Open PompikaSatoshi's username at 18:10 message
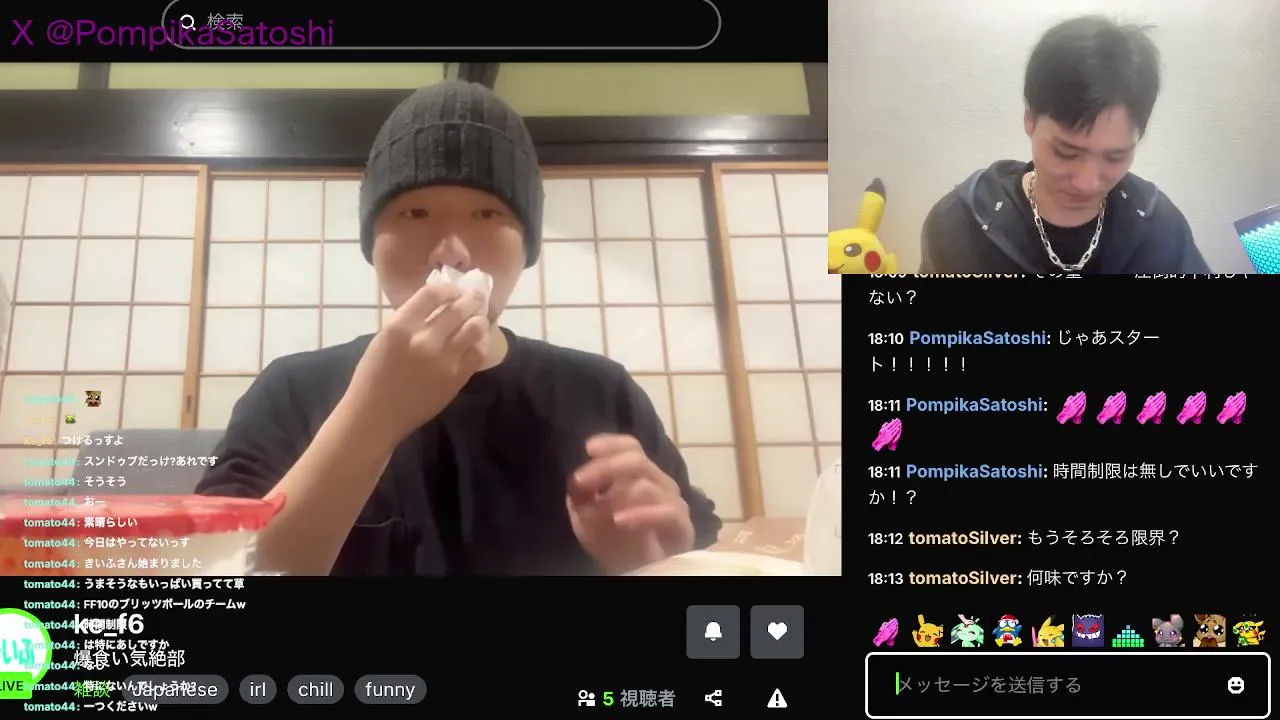The width and height of the screenshot is (1280, 720). (x=977, y=338)
